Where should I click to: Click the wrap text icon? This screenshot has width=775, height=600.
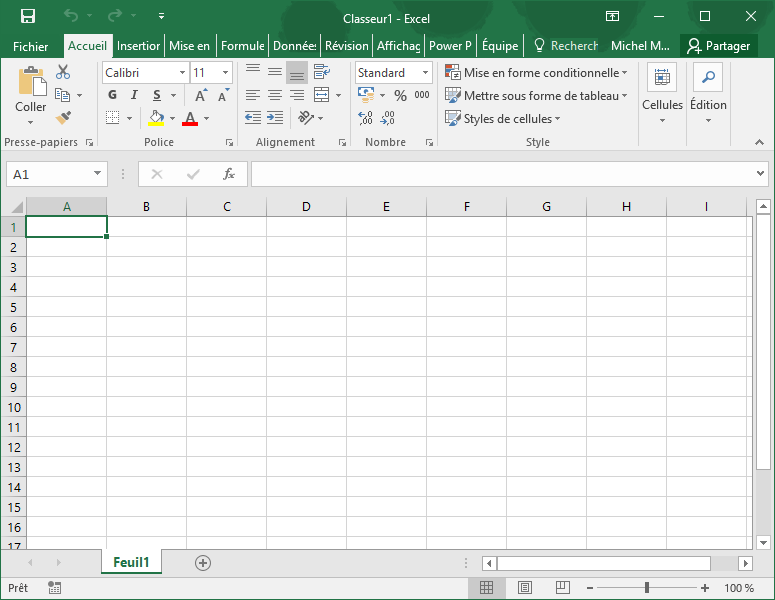point(321,73)
